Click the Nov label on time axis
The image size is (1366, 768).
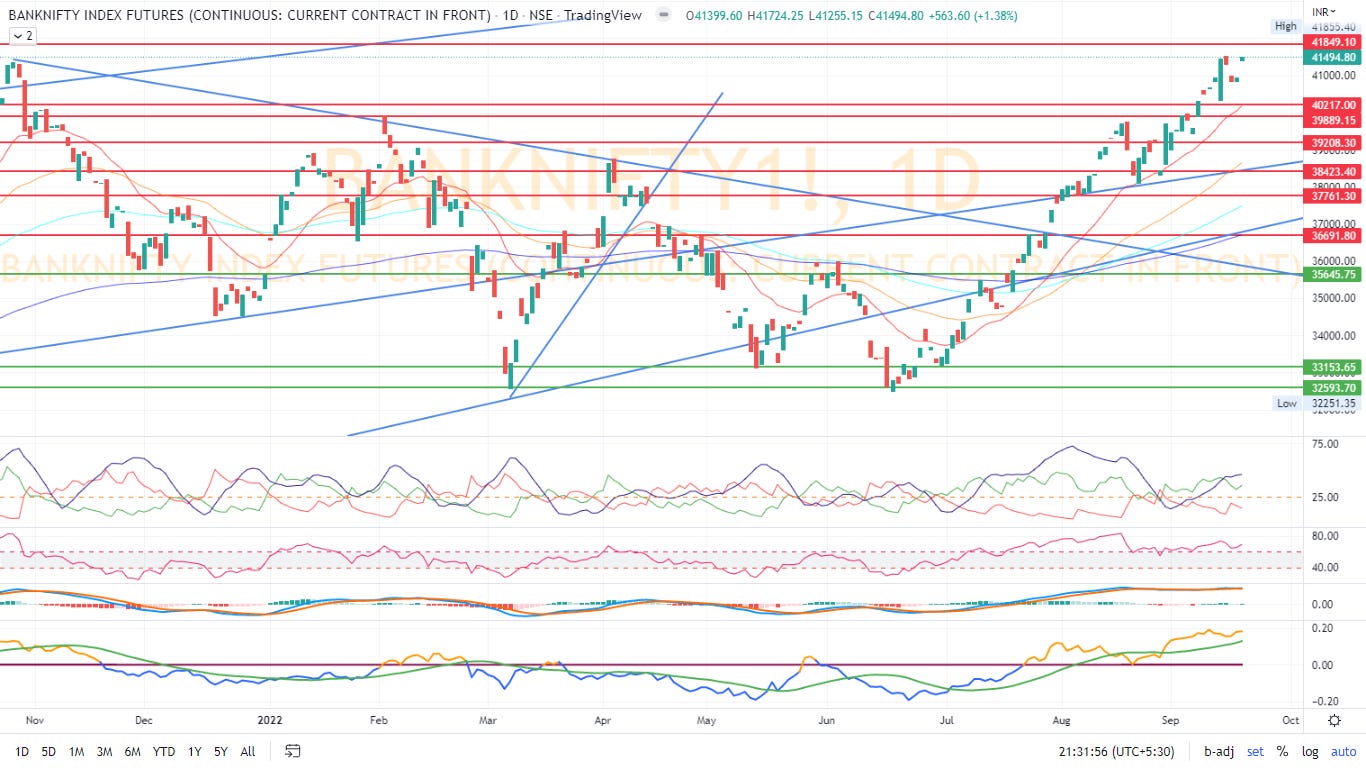[x=33, y=720]
